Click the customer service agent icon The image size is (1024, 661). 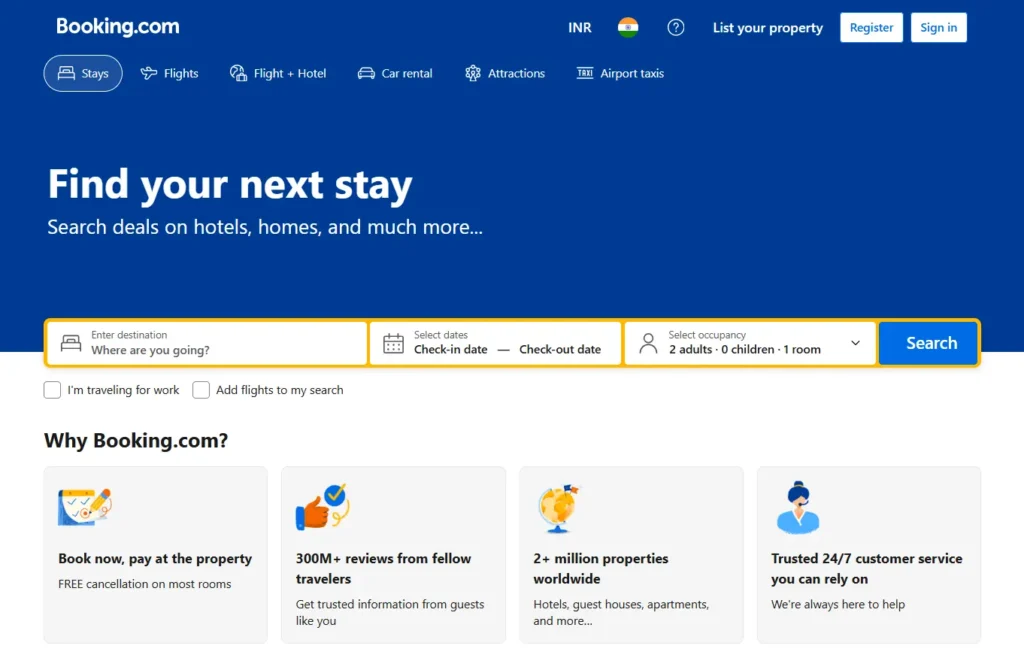click(x=797, y=508)
